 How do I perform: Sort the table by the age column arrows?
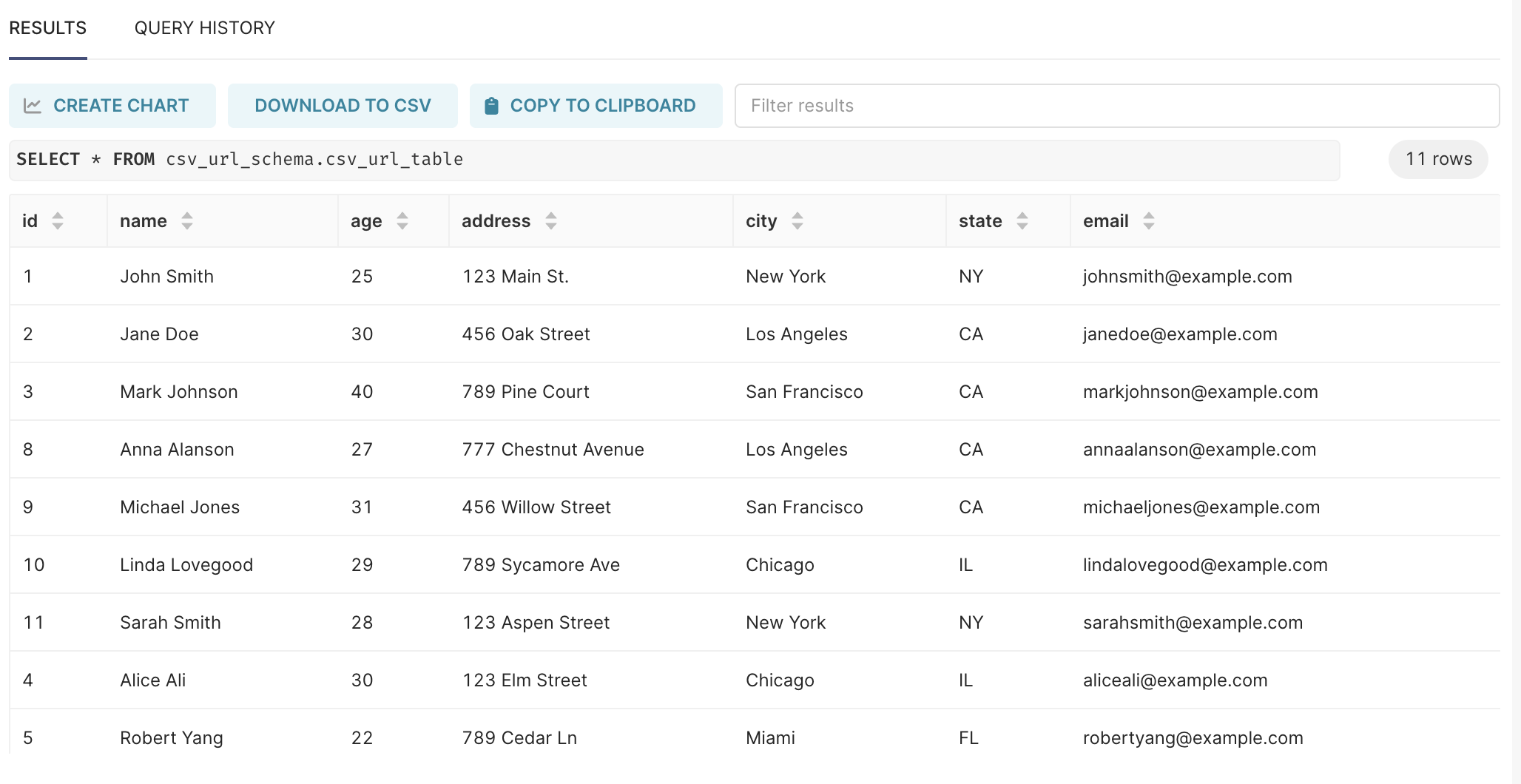coord(402,220)
